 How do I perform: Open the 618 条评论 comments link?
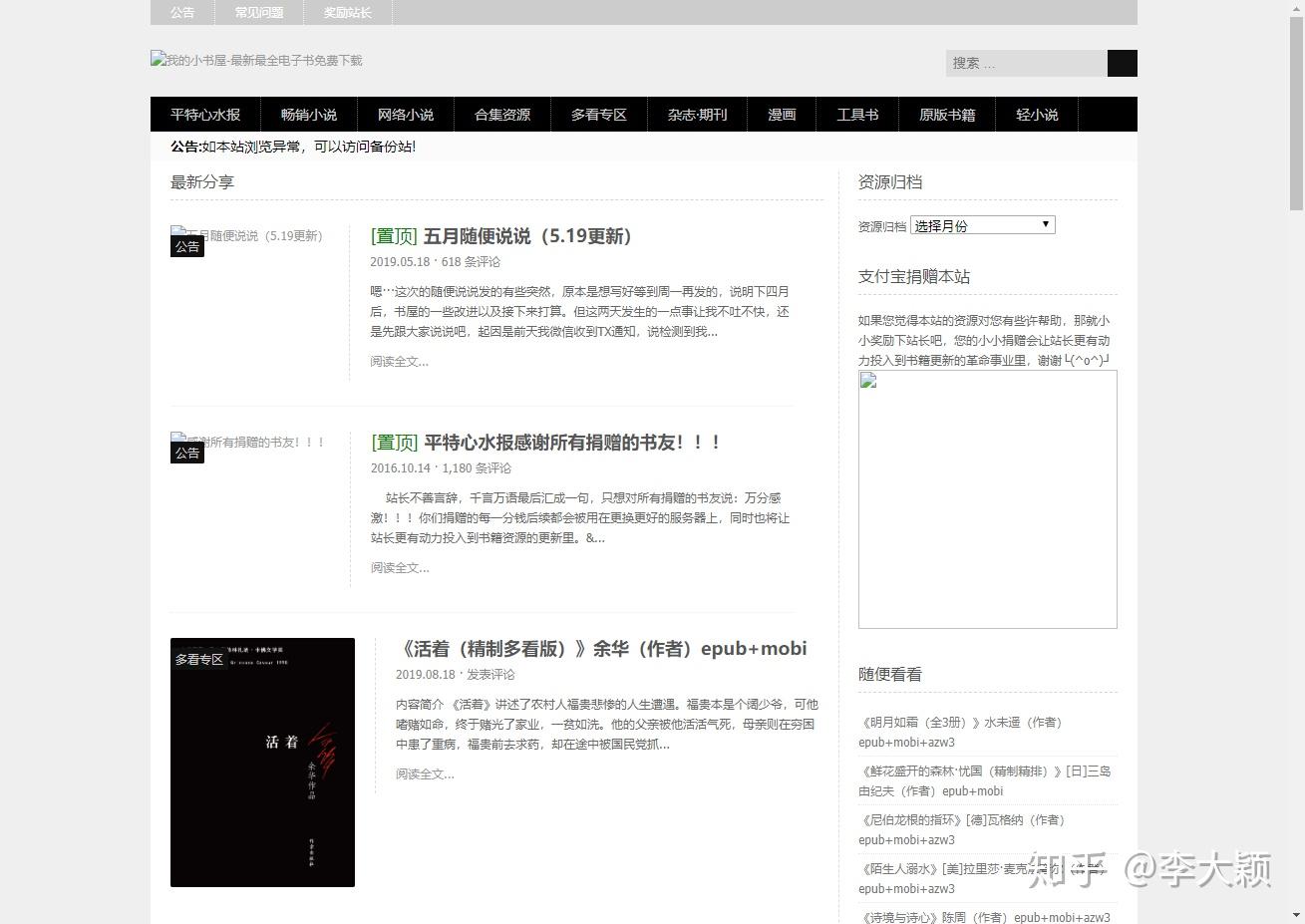pyautogui.click(x=471, y=262)
